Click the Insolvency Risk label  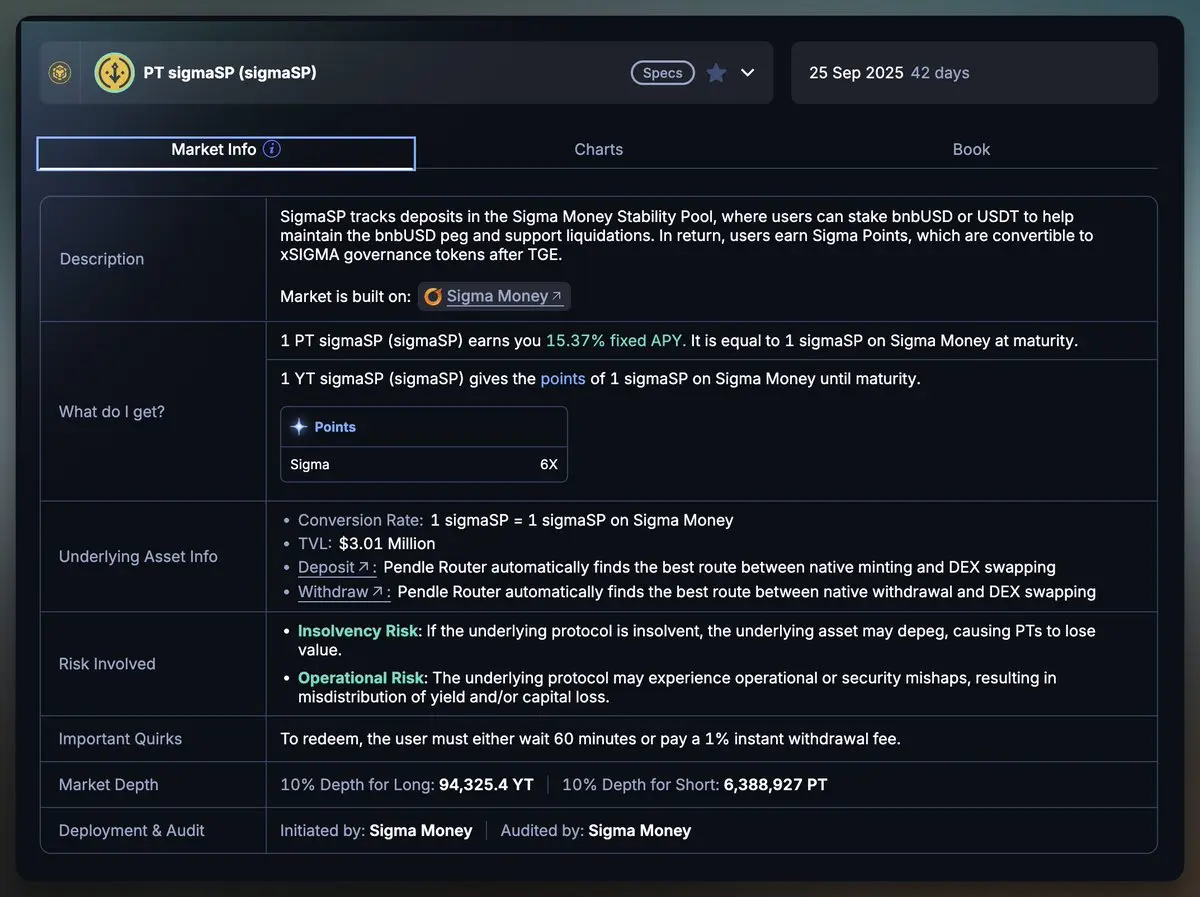pos(357,631)
